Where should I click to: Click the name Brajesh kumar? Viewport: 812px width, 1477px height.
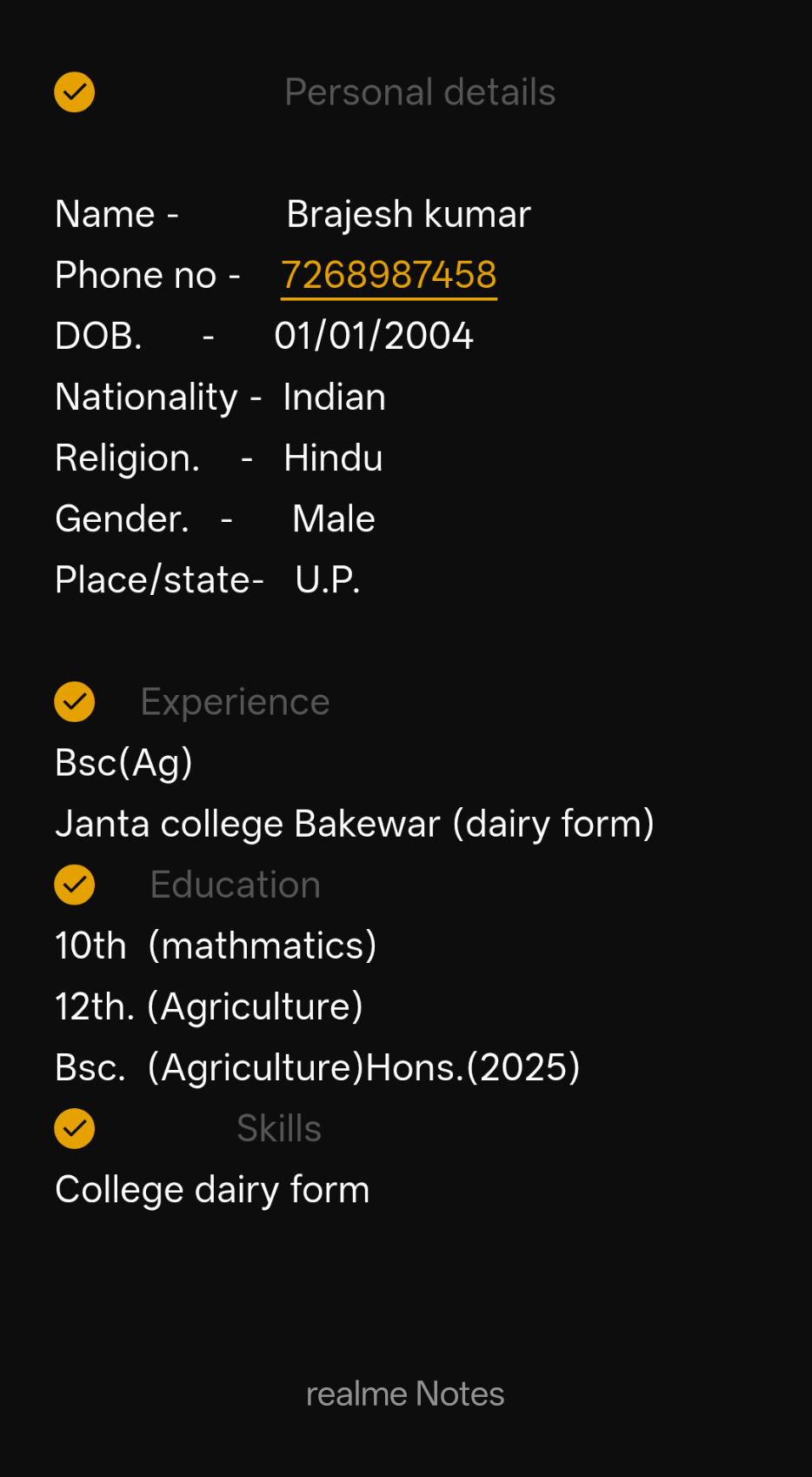pos(409,215)
